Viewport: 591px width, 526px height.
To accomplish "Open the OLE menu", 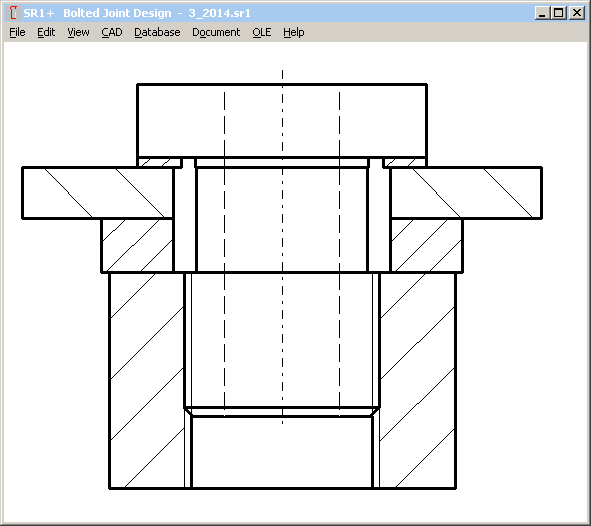I will 262,32.
